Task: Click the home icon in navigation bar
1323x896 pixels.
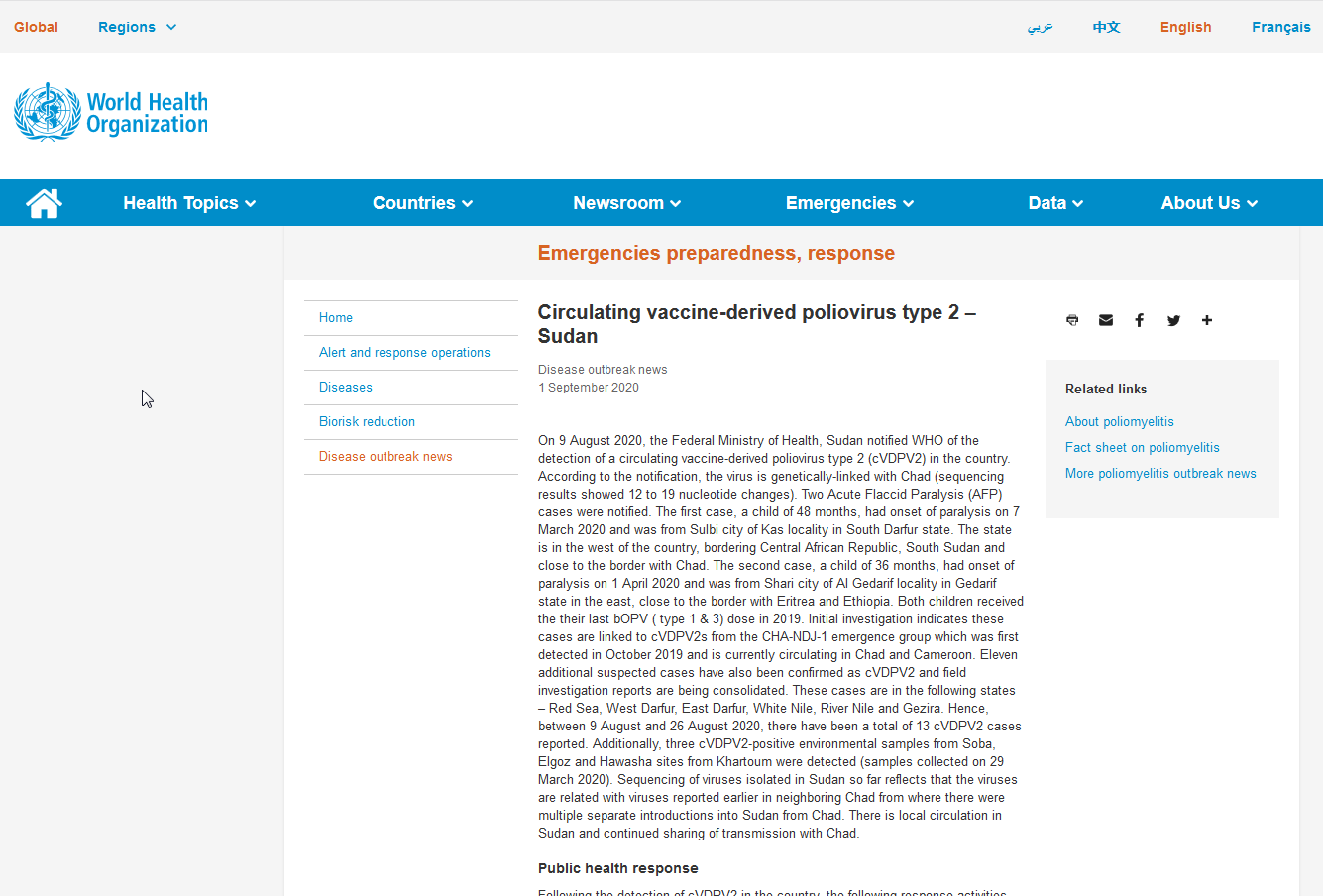Action: [44, 203]
